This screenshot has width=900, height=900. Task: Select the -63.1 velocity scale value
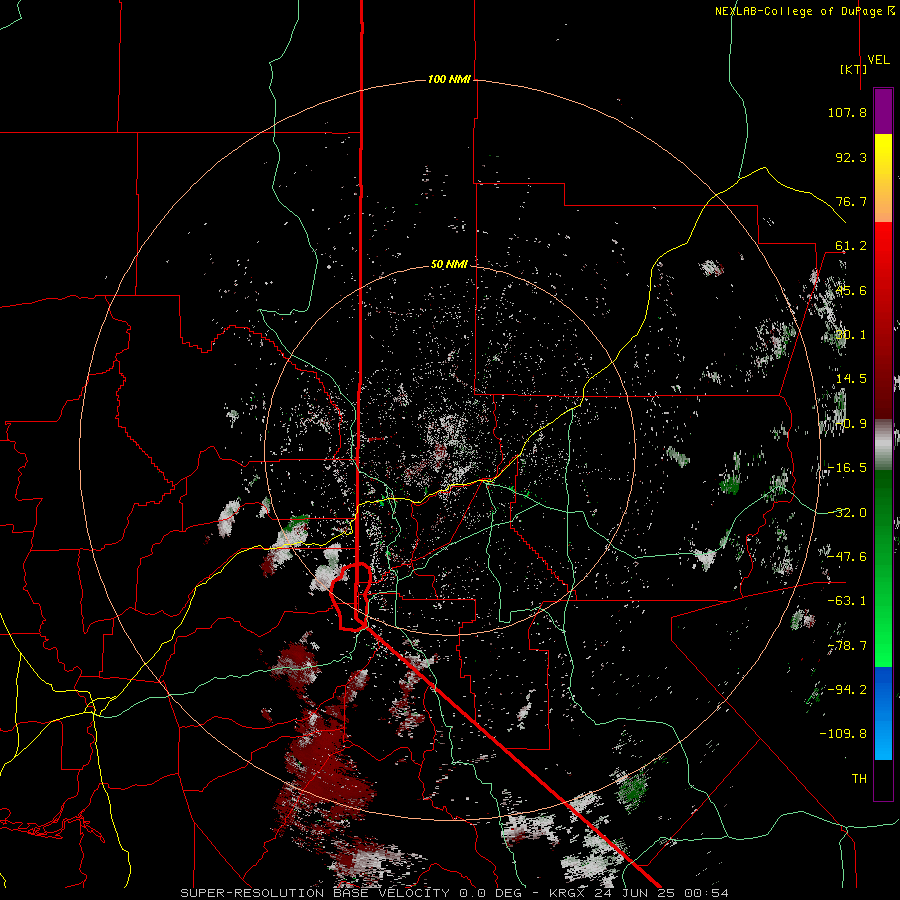847,601
